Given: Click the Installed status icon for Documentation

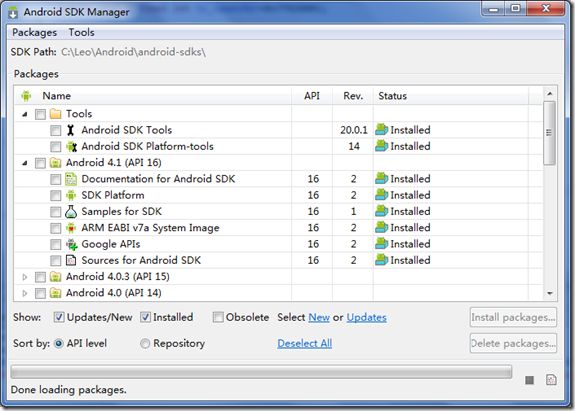Looking at the screenshot, I should click(381, 179).
